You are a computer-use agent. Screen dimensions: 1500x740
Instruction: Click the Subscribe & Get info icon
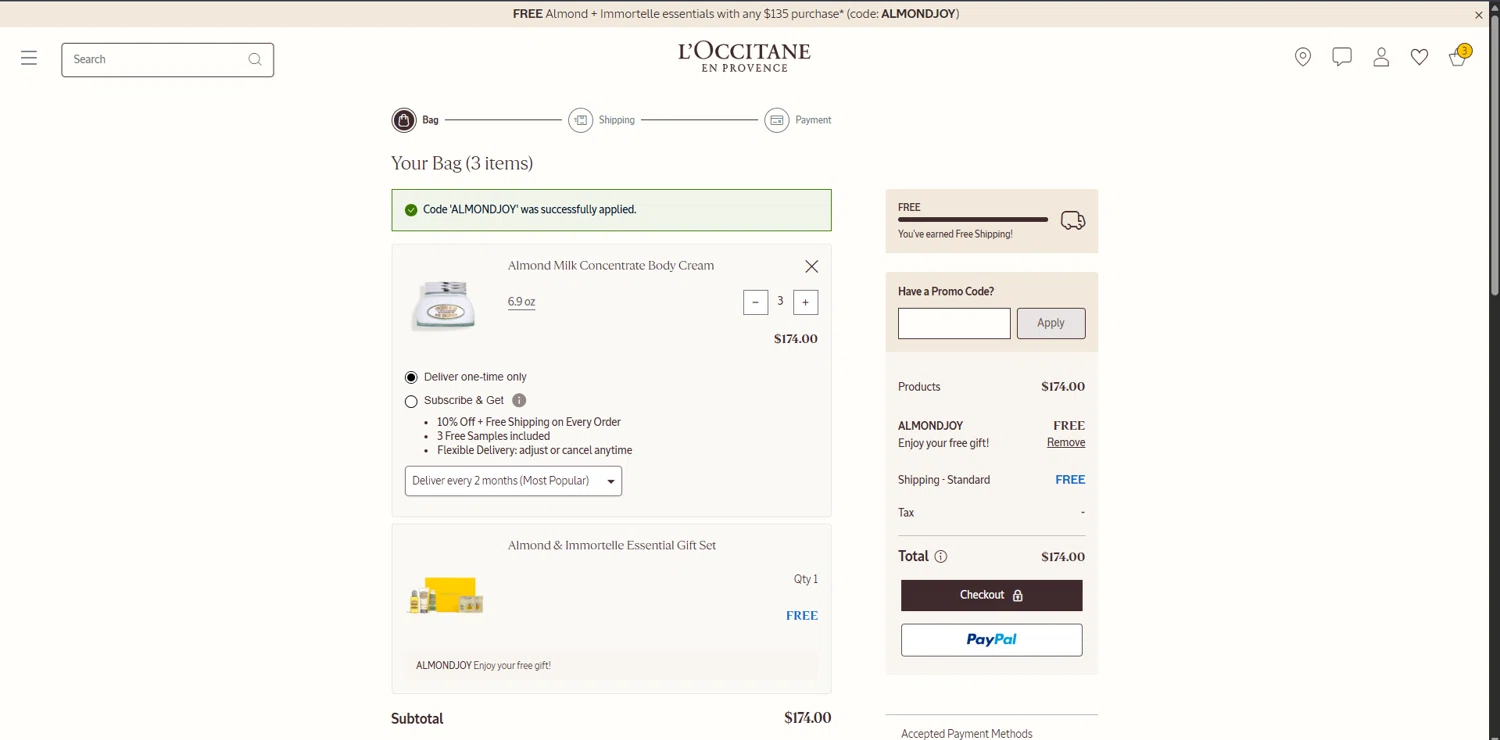(519, 400)
